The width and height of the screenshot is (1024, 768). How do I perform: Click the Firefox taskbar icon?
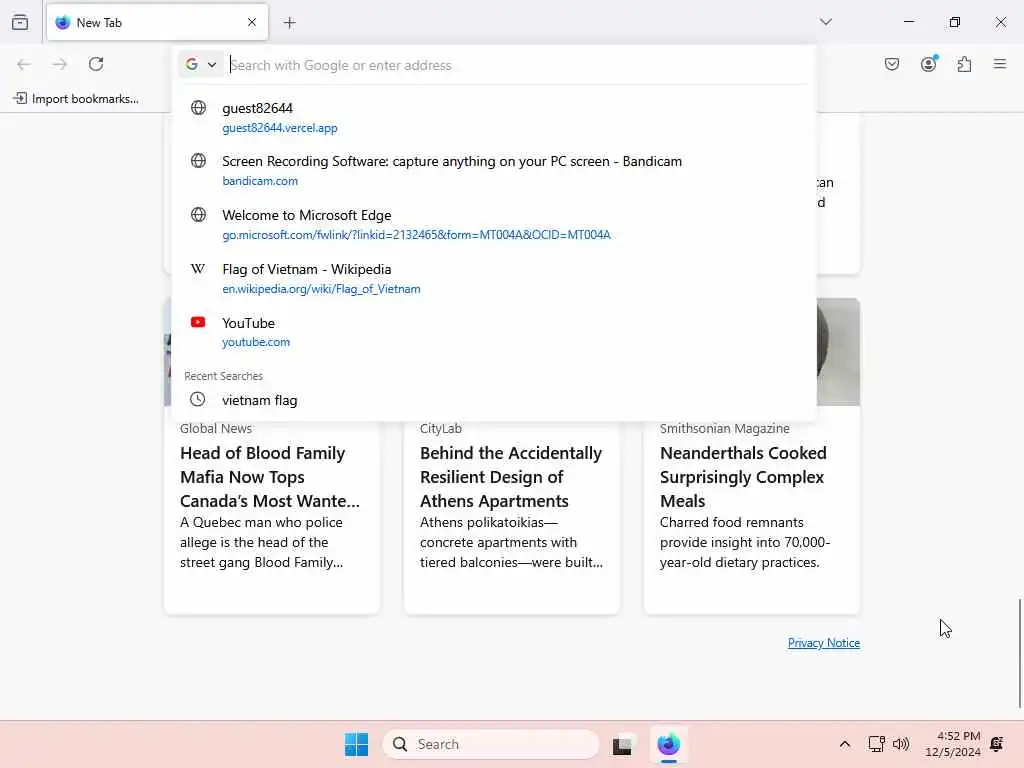click(669, 744)
